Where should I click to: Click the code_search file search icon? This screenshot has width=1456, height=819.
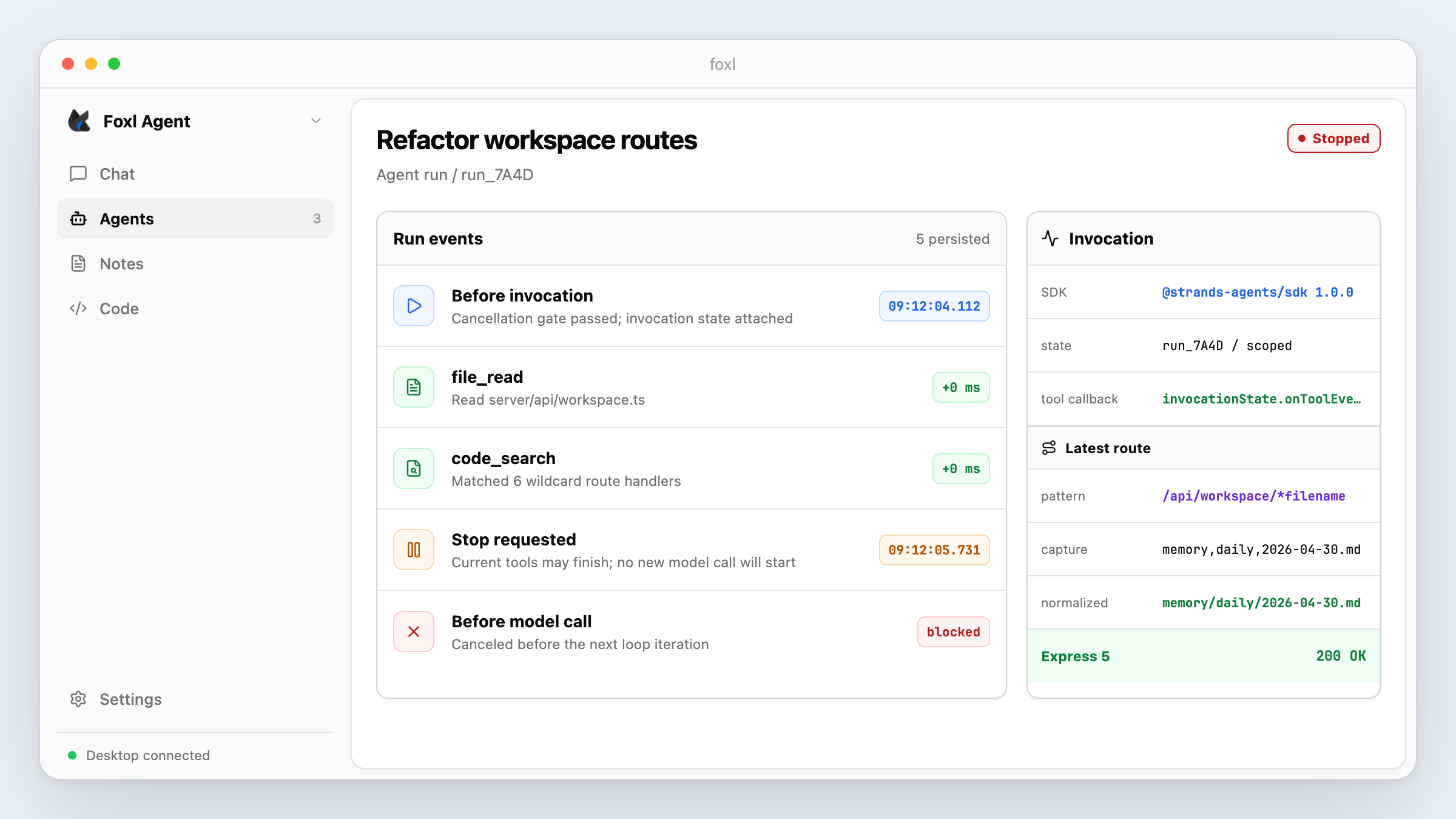[414, 468]
